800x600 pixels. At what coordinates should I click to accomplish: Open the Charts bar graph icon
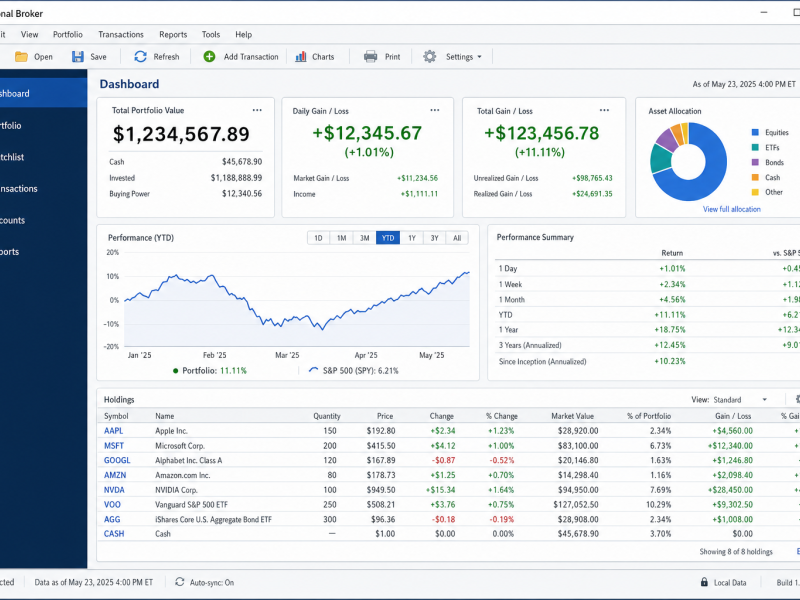301,57
